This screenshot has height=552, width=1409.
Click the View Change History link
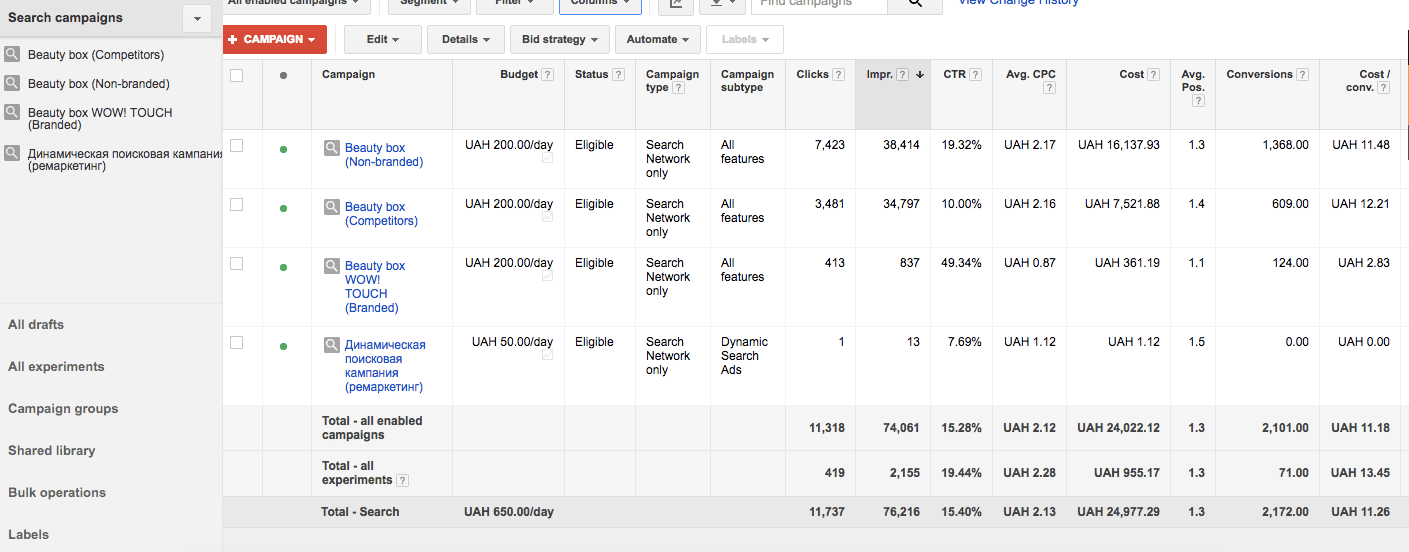pos(1018,3)
